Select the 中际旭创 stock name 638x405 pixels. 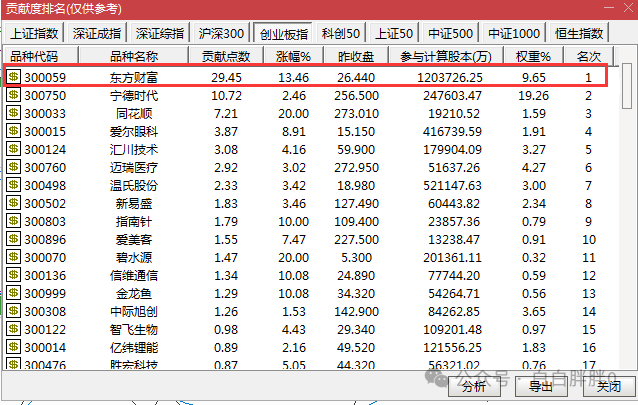(x=133, y=311)
